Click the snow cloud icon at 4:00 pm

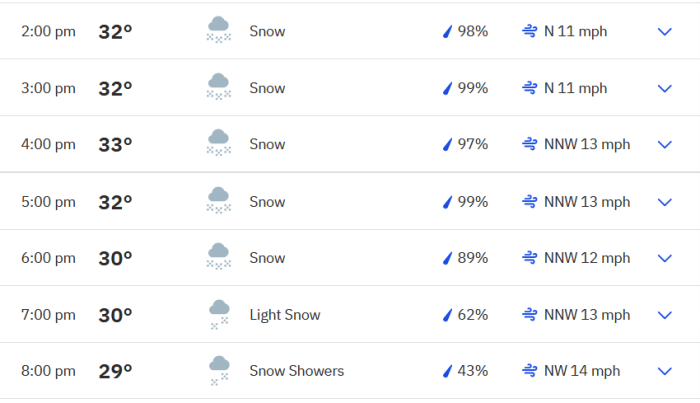[x=219, y=143]
